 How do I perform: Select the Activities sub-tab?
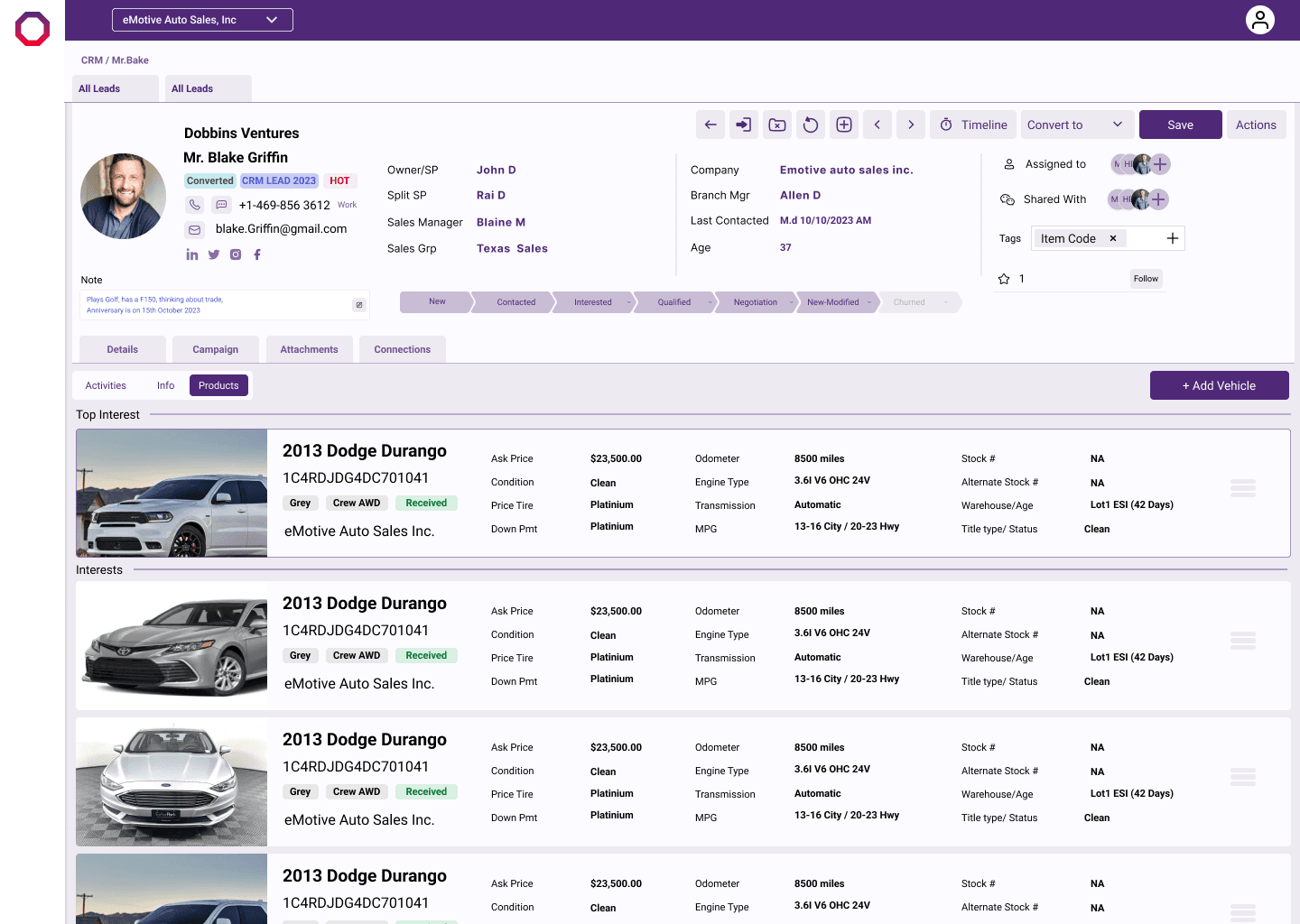click(x=106, y=385)
